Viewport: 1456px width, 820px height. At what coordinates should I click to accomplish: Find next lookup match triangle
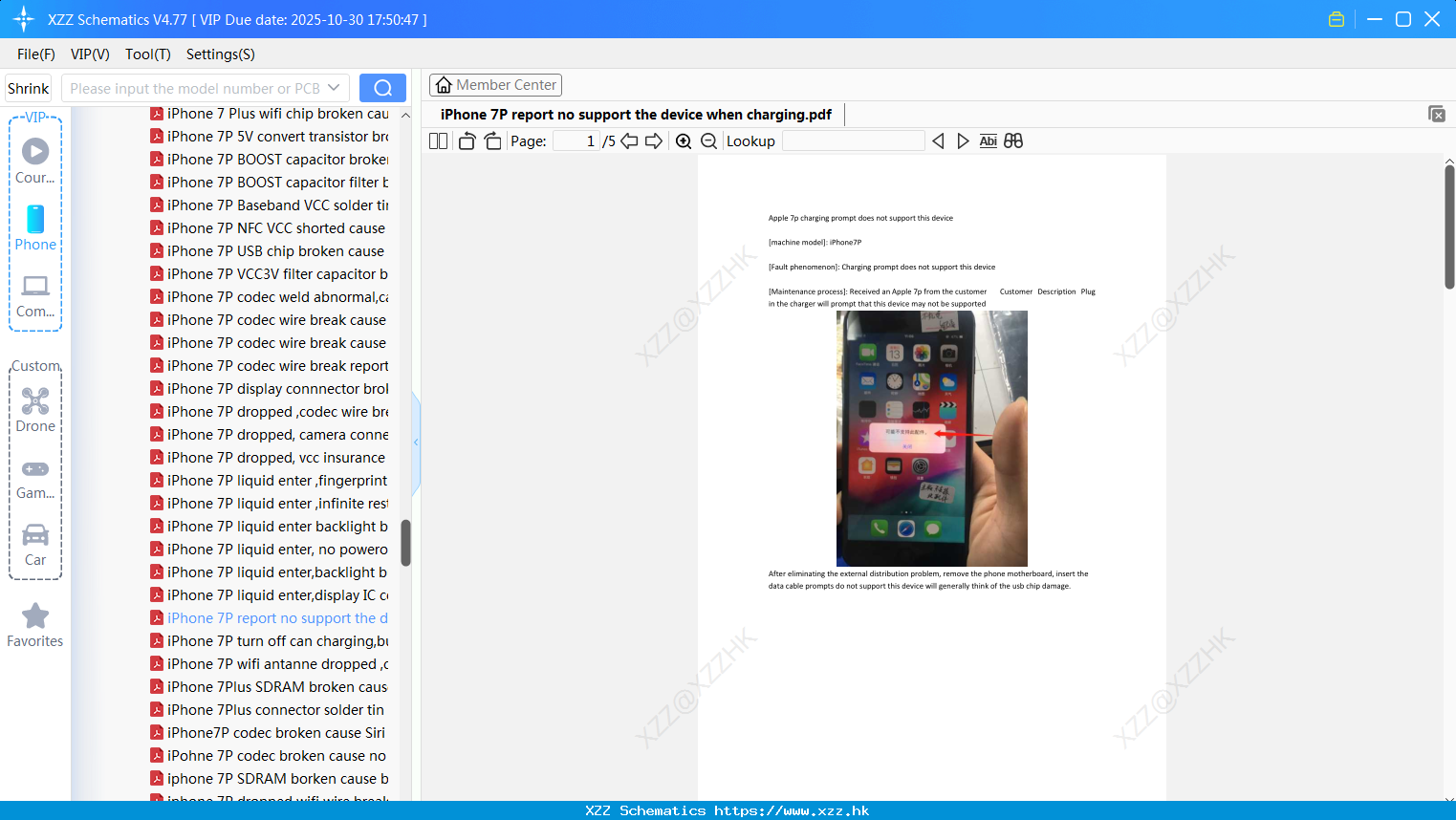coord(963,141)
